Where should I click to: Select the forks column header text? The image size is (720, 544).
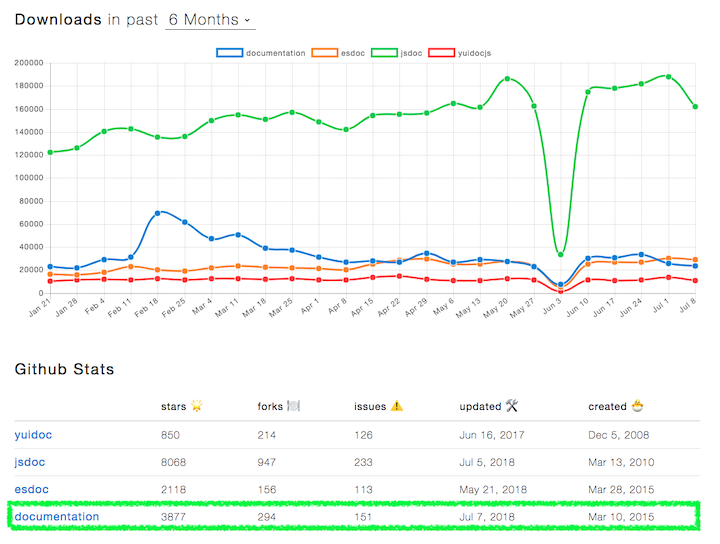(x=270, y=407)
